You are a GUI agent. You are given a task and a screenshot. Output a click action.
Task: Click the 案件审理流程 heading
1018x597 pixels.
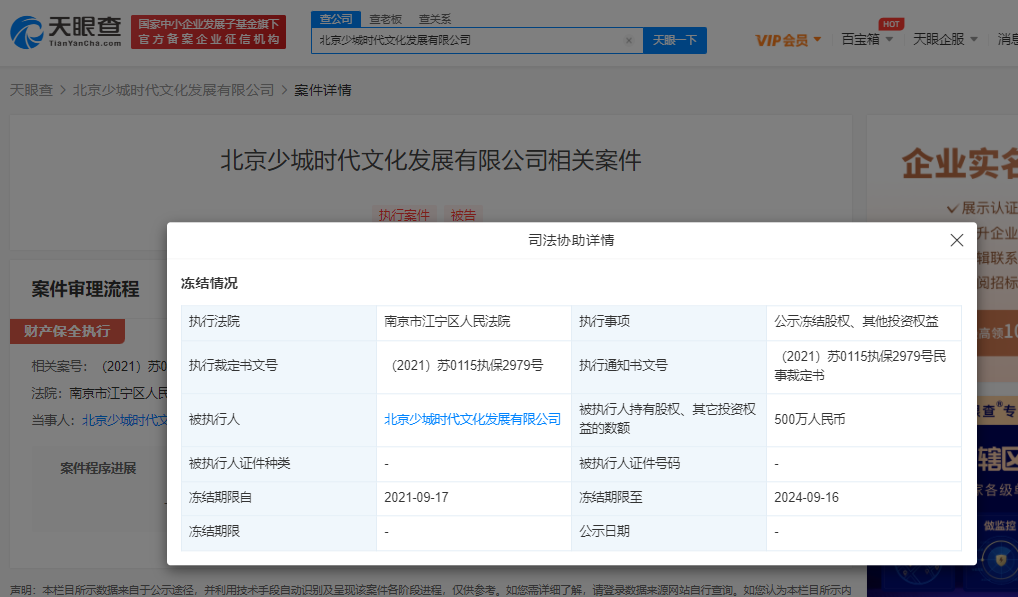[x=85, y=289]
